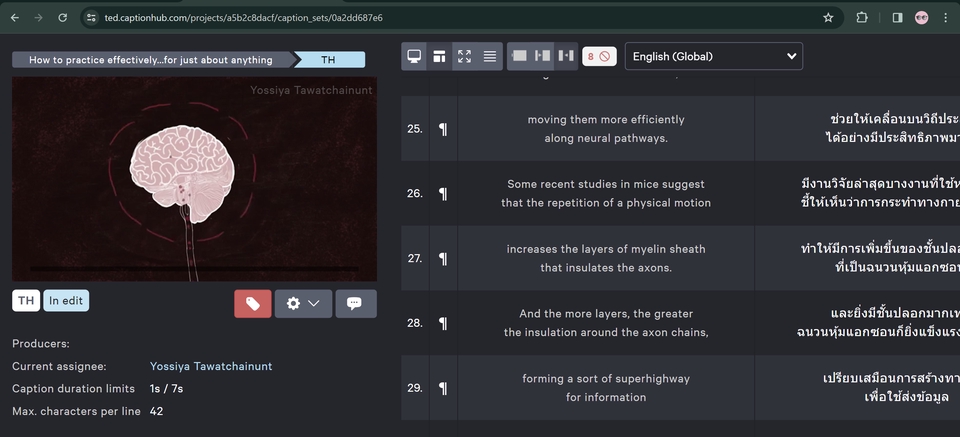Select the third caption alignment icon
The width and height of the screenshot is (960, 437).
coord(566,56)
